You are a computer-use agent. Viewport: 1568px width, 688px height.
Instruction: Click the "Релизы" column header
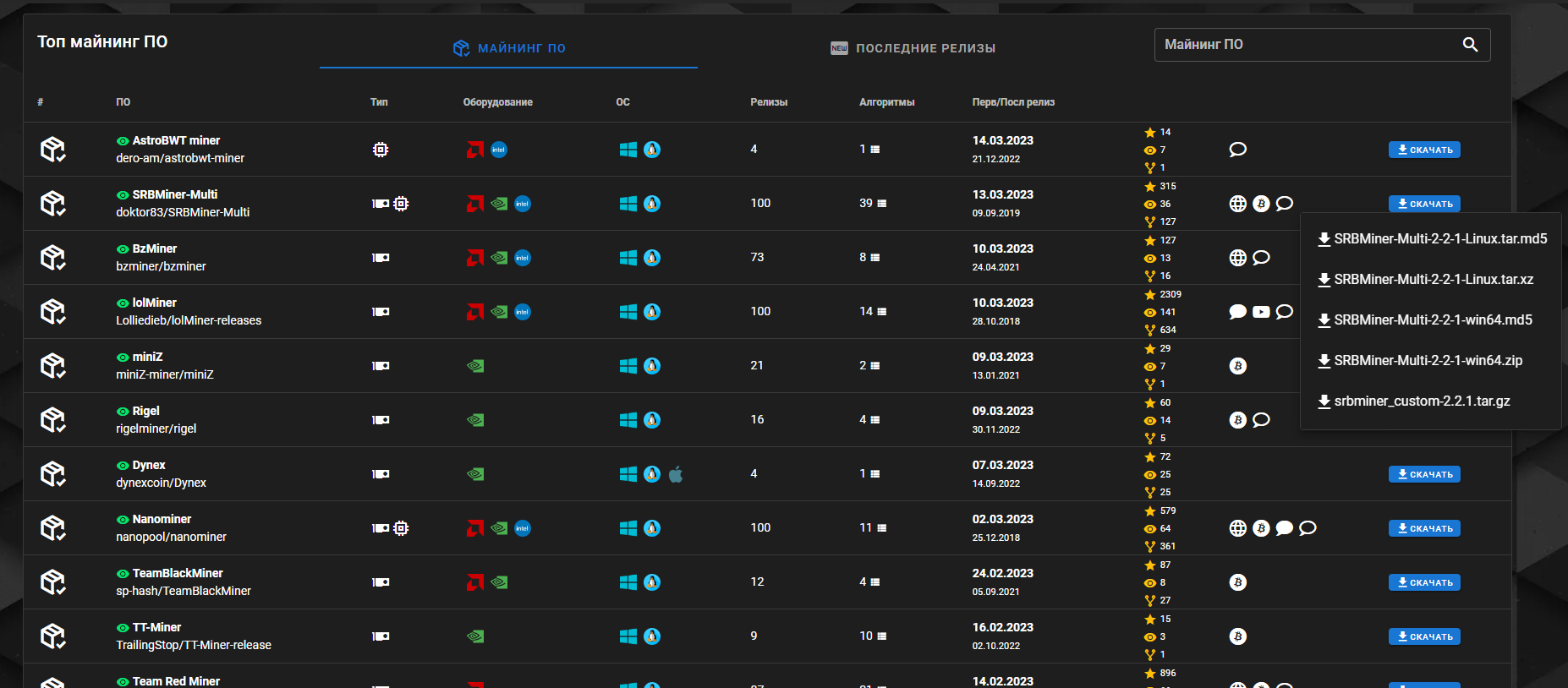coord(769,102)
